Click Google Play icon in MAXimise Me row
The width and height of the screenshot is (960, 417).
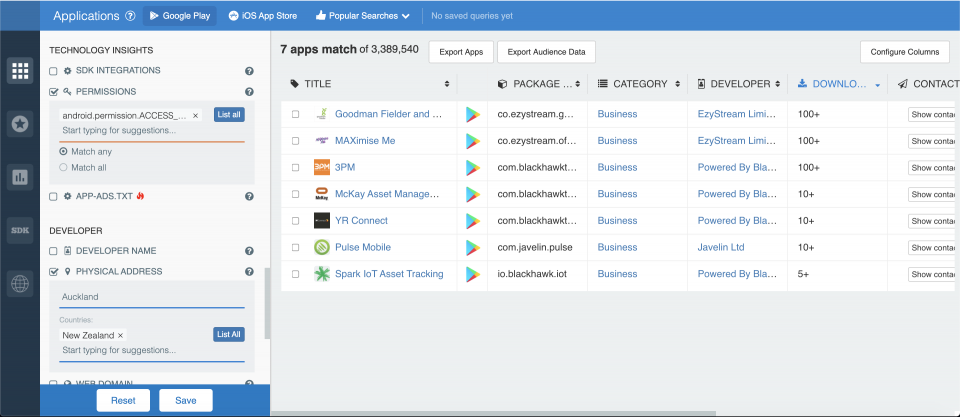tap(472, 141)
